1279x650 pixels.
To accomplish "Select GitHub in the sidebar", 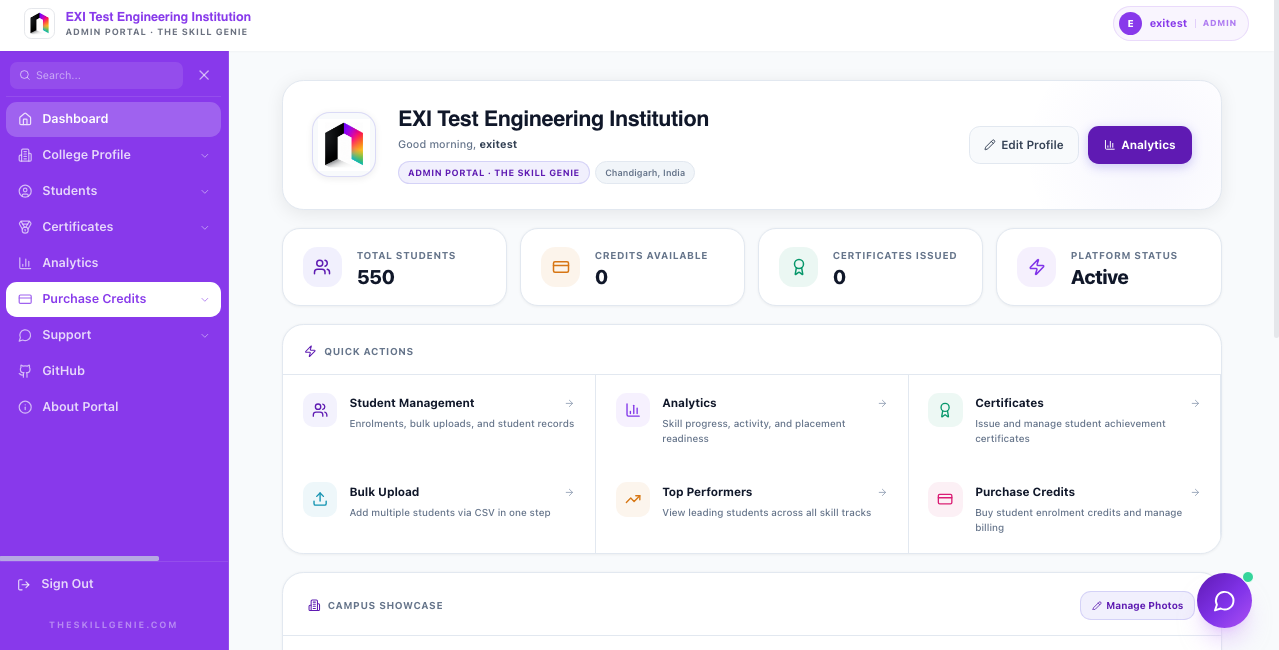I will (113, 371).
